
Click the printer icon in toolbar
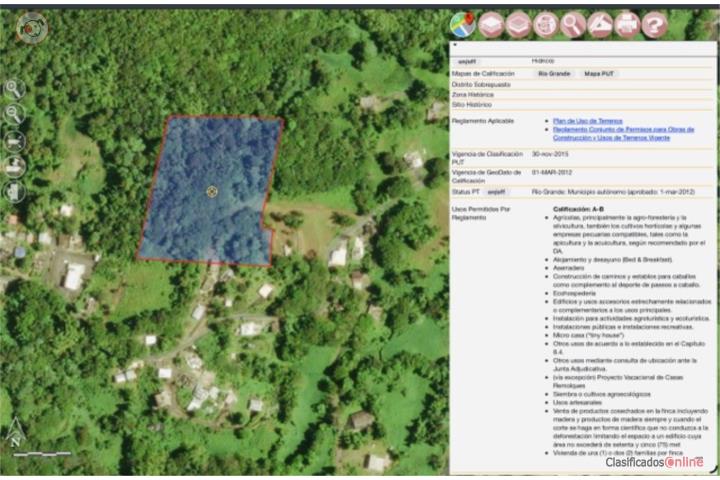point(627,24)
